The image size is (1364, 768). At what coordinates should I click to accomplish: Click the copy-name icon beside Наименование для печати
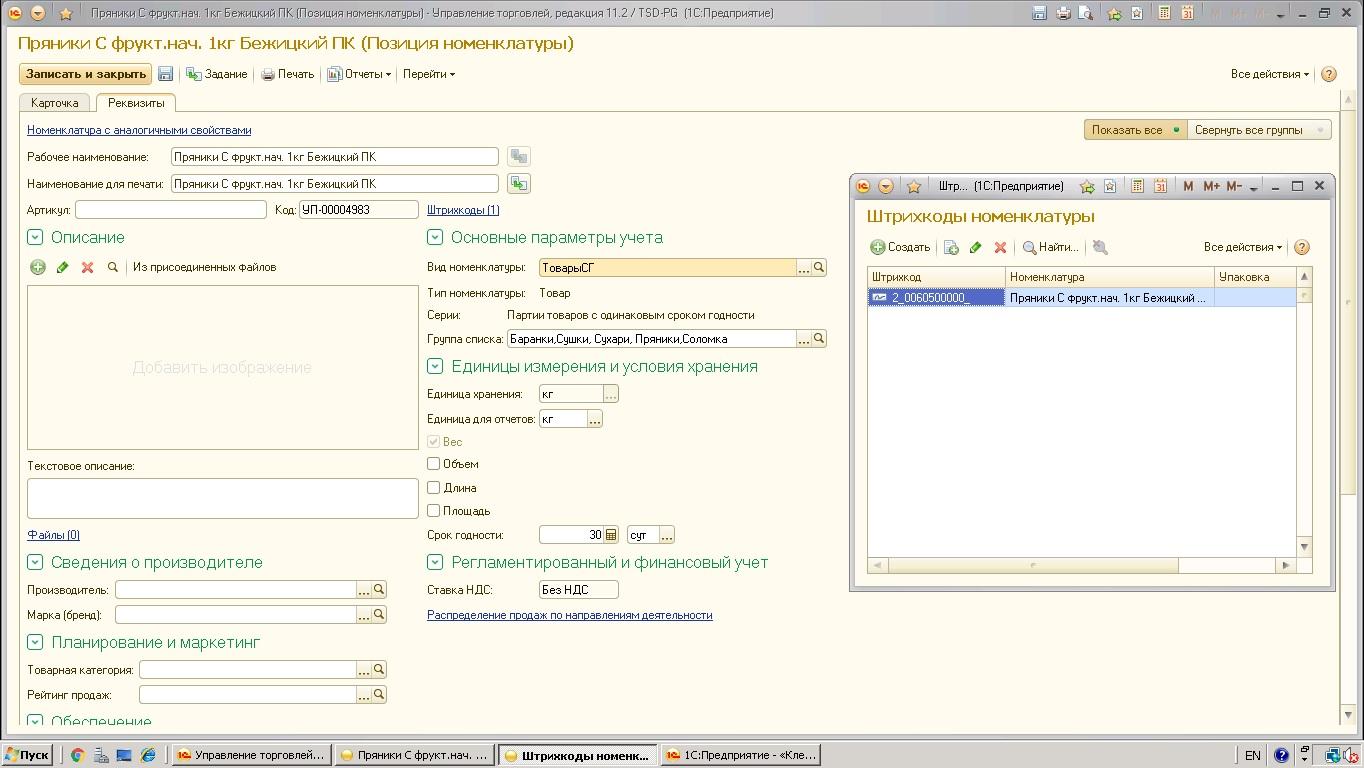click(x=518, y=183)
